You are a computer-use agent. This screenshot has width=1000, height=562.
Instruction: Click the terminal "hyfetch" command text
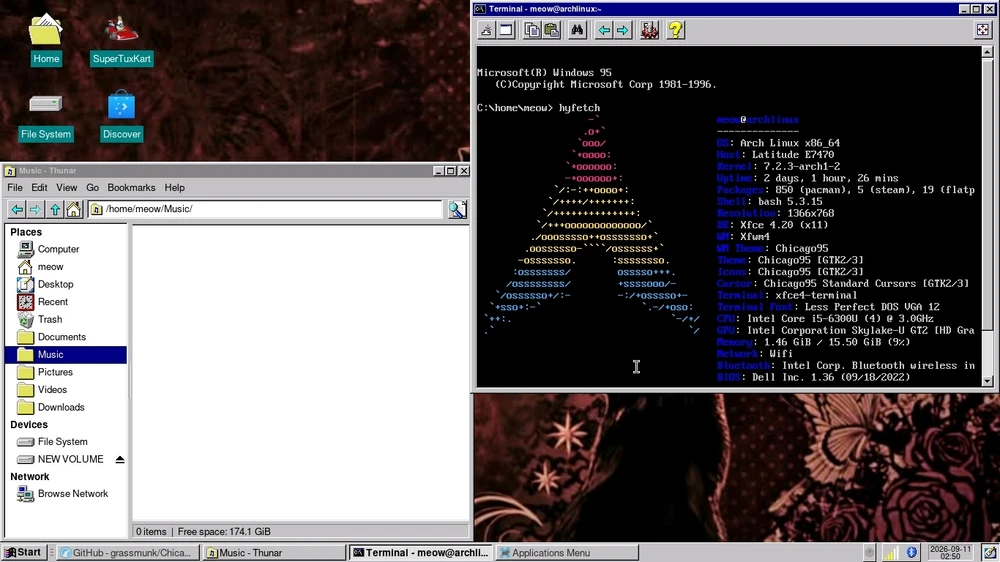click(x=579, y=108)
